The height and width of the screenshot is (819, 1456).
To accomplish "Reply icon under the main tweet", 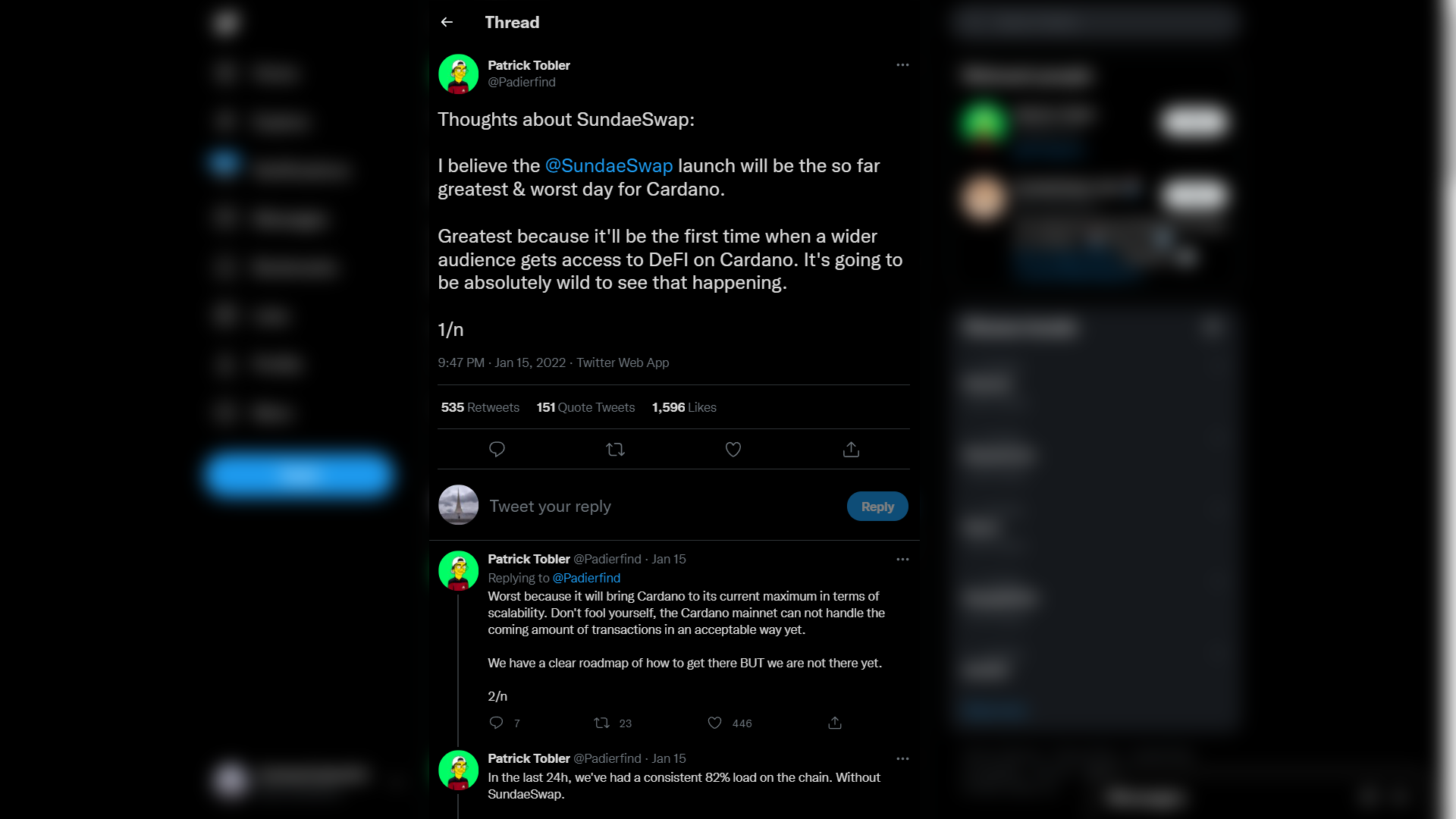I will [497, 450].
